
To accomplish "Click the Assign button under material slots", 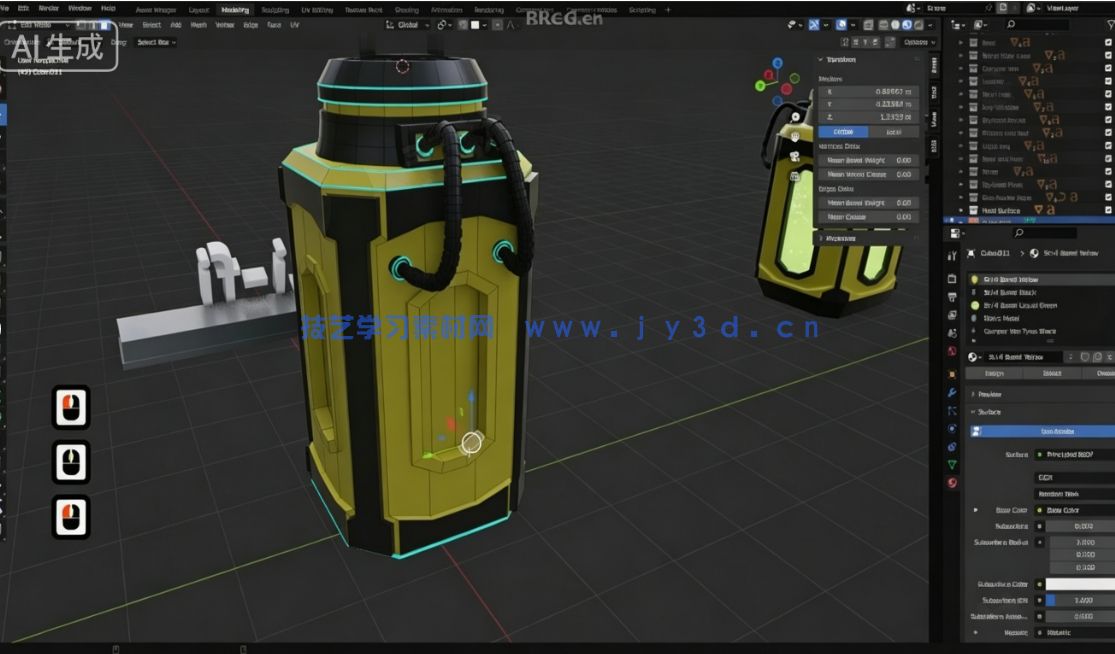I will coord(995,373).
